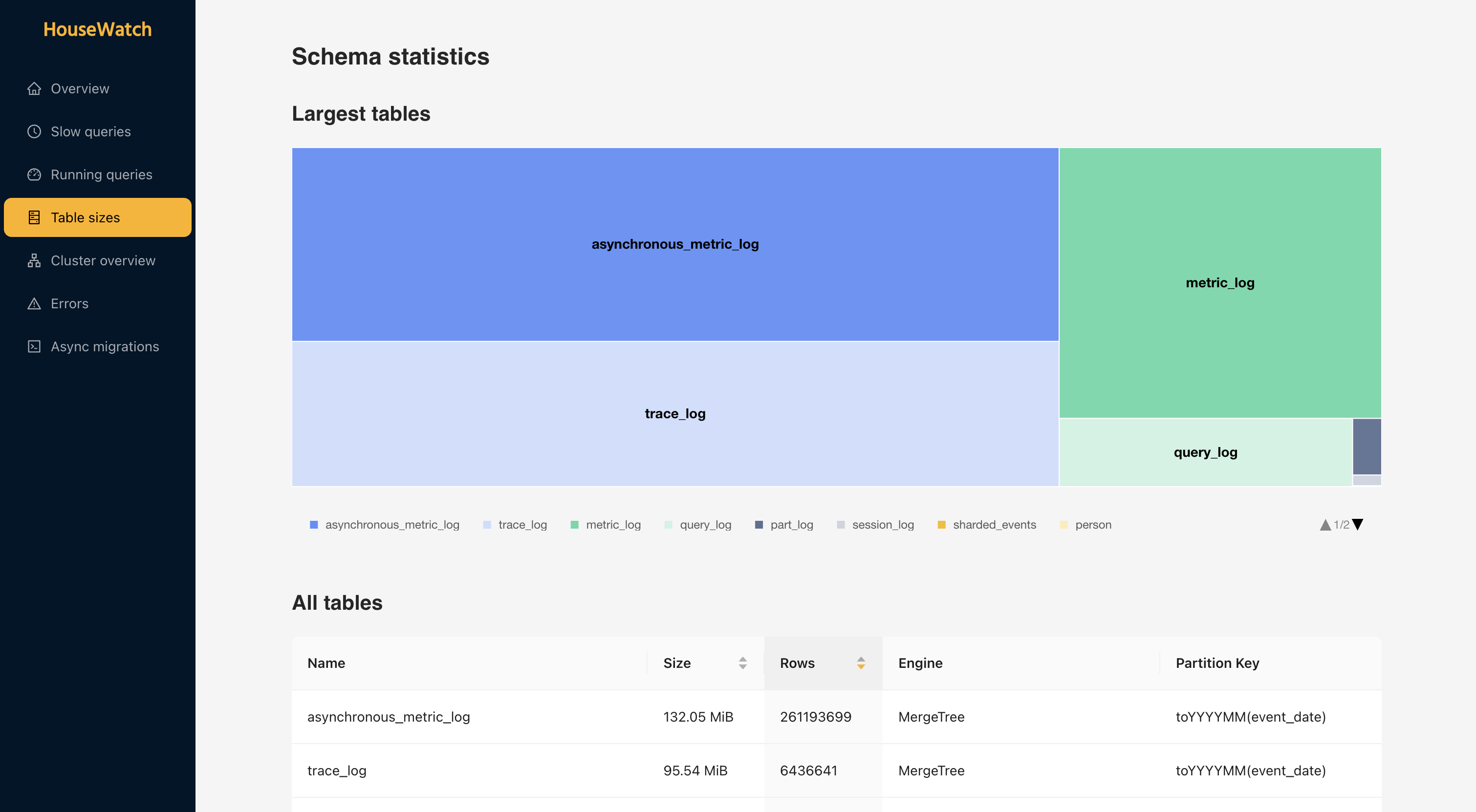Toggle asynchronous_metric_log in the chart legend

[x=391, y=525]
